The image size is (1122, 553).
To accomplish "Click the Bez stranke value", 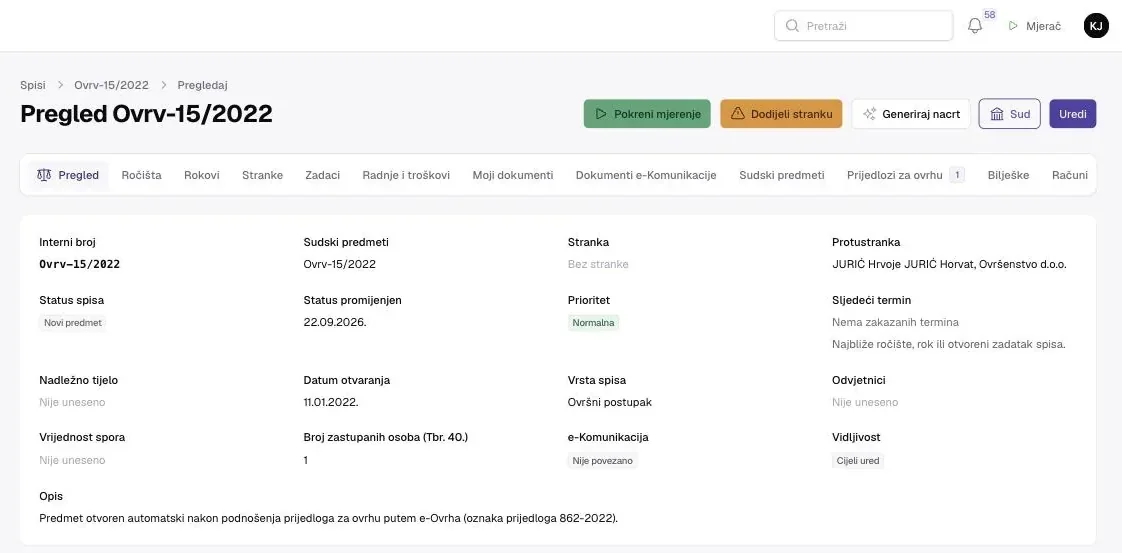I will (598, 264).
